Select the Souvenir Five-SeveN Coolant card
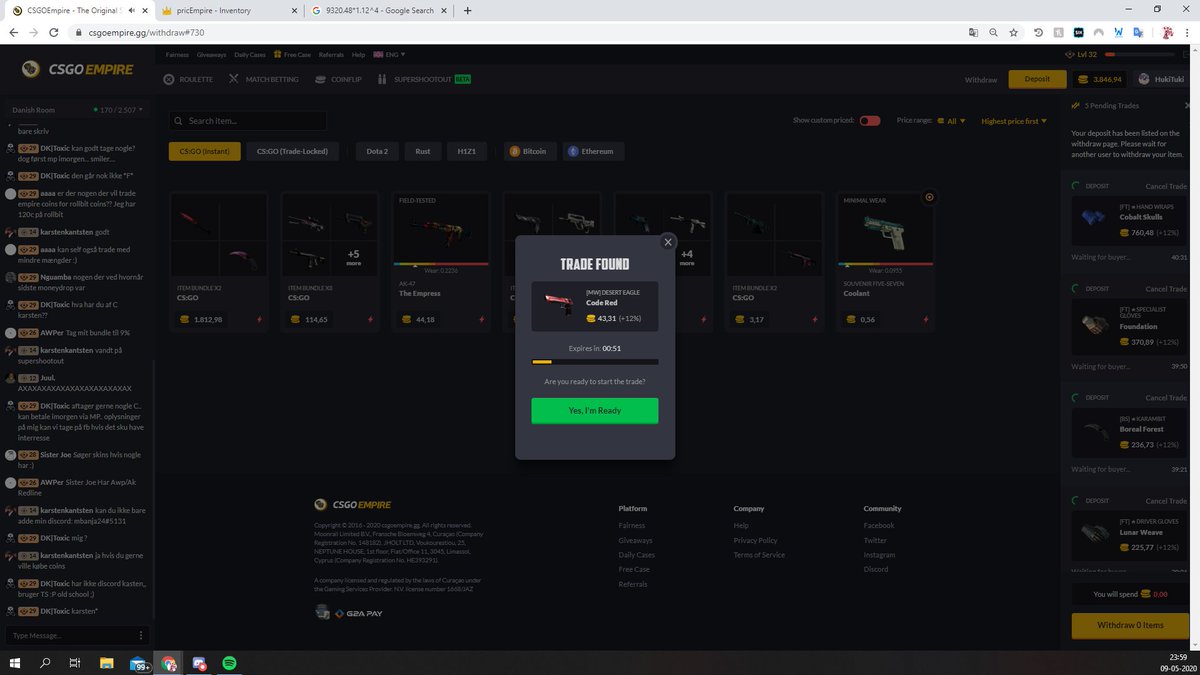The image size is (1200, 675). click(885, 264)
